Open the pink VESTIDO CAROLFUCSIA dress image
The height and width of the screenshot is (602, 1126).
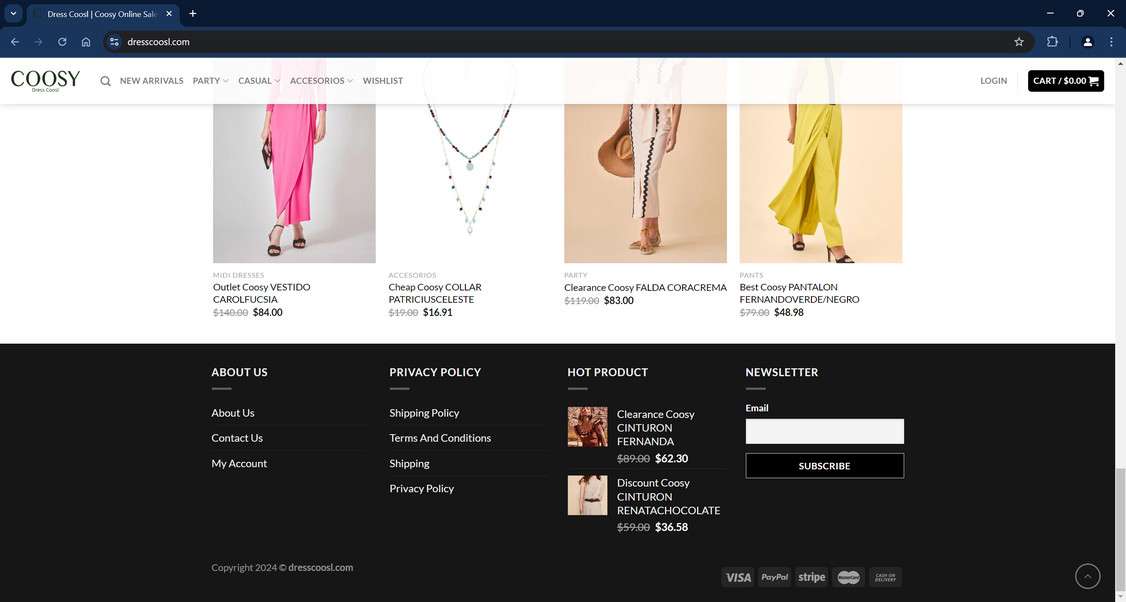tap(294, 182)
